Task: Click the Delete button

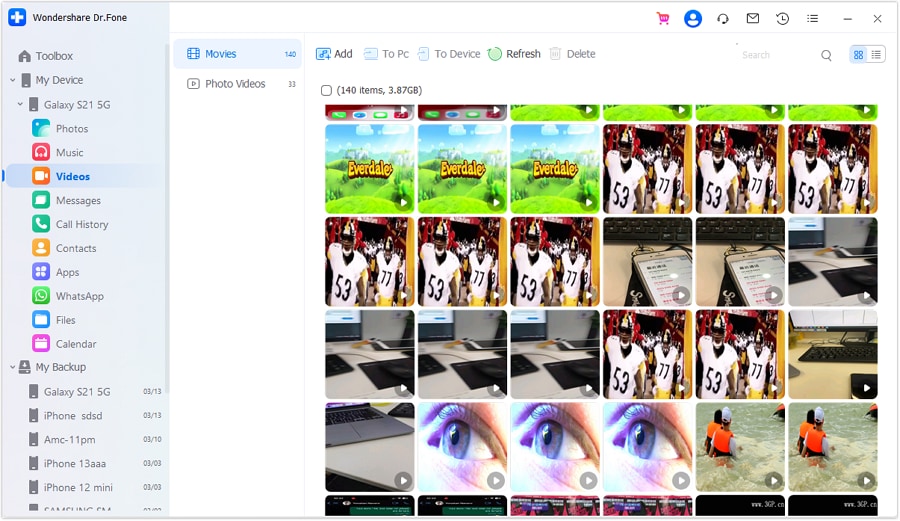Action: (572, 54)
